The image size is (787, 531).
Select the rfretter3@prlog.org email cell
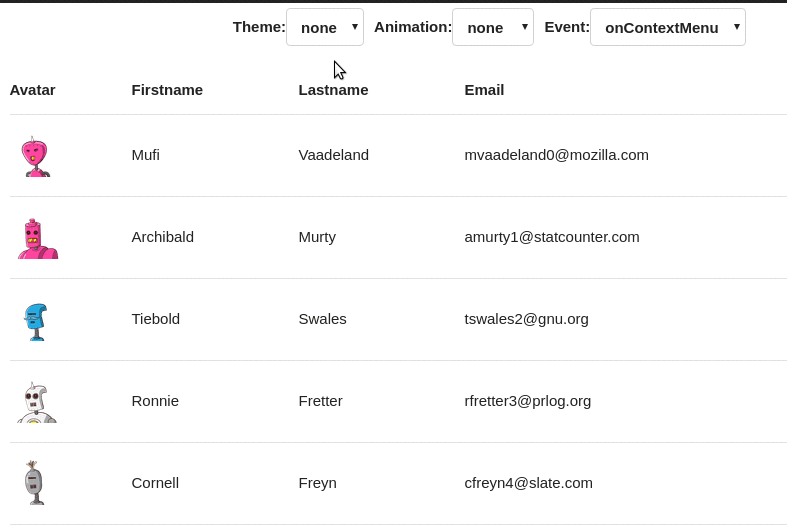click(528, 400)
